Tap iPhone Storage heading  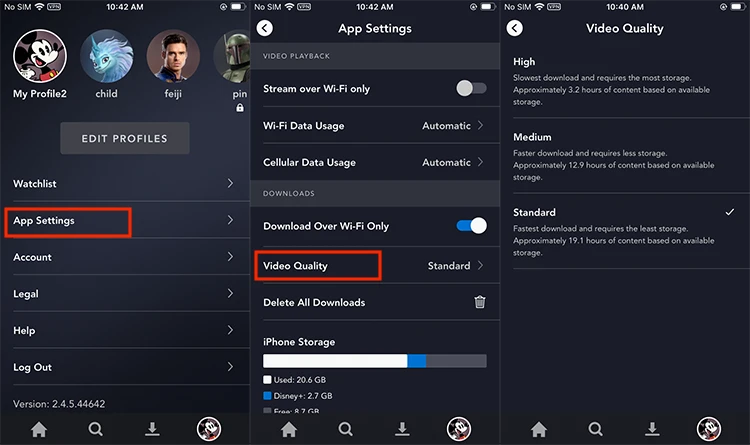click(x=299, y=342)
